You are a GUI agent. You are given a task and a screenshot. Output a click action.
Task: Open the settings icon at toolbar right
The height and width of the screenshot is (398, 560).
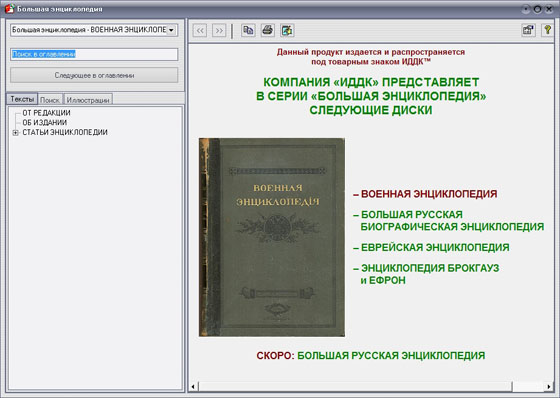(528, 30)
